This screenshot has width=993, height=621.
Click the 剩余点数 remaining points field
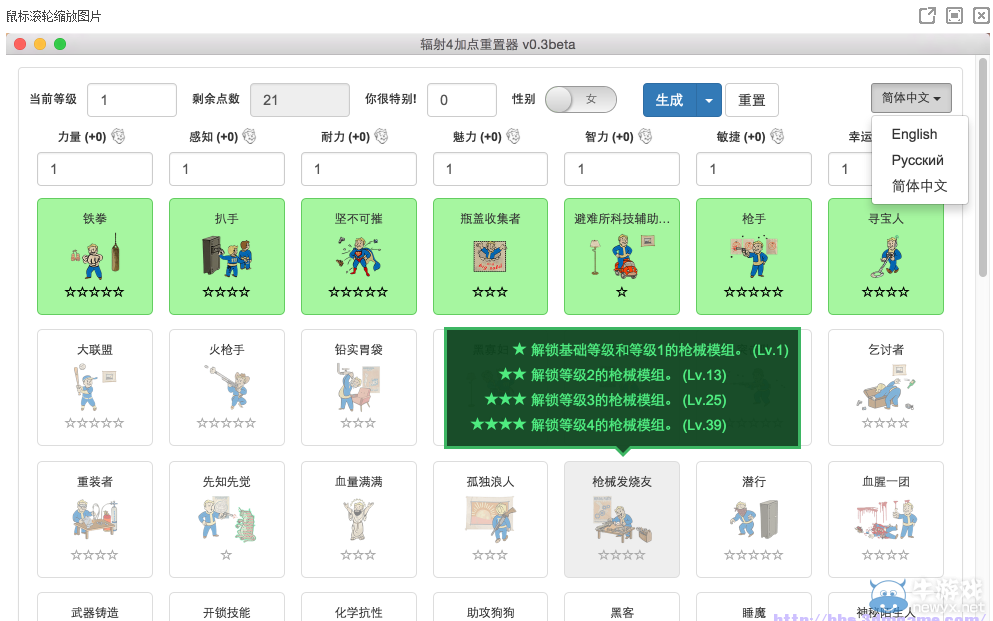300,100
